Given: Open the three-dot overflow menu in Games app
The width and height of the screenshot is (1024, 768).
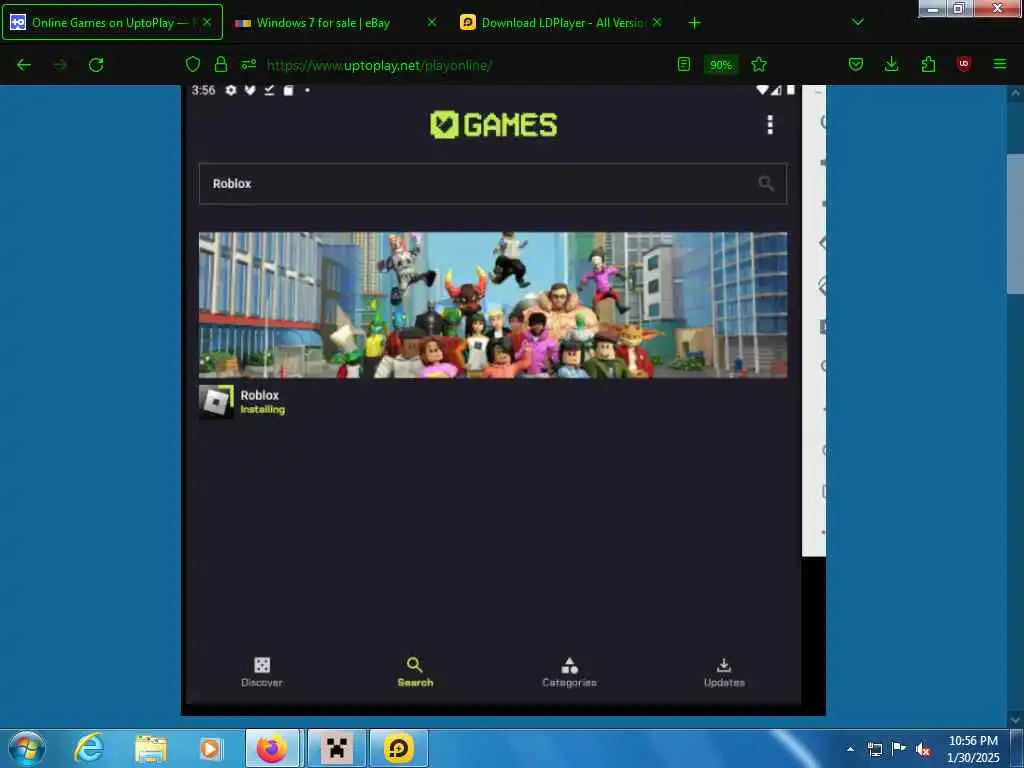Looking at the screenshot, I should tap(770, 124).
